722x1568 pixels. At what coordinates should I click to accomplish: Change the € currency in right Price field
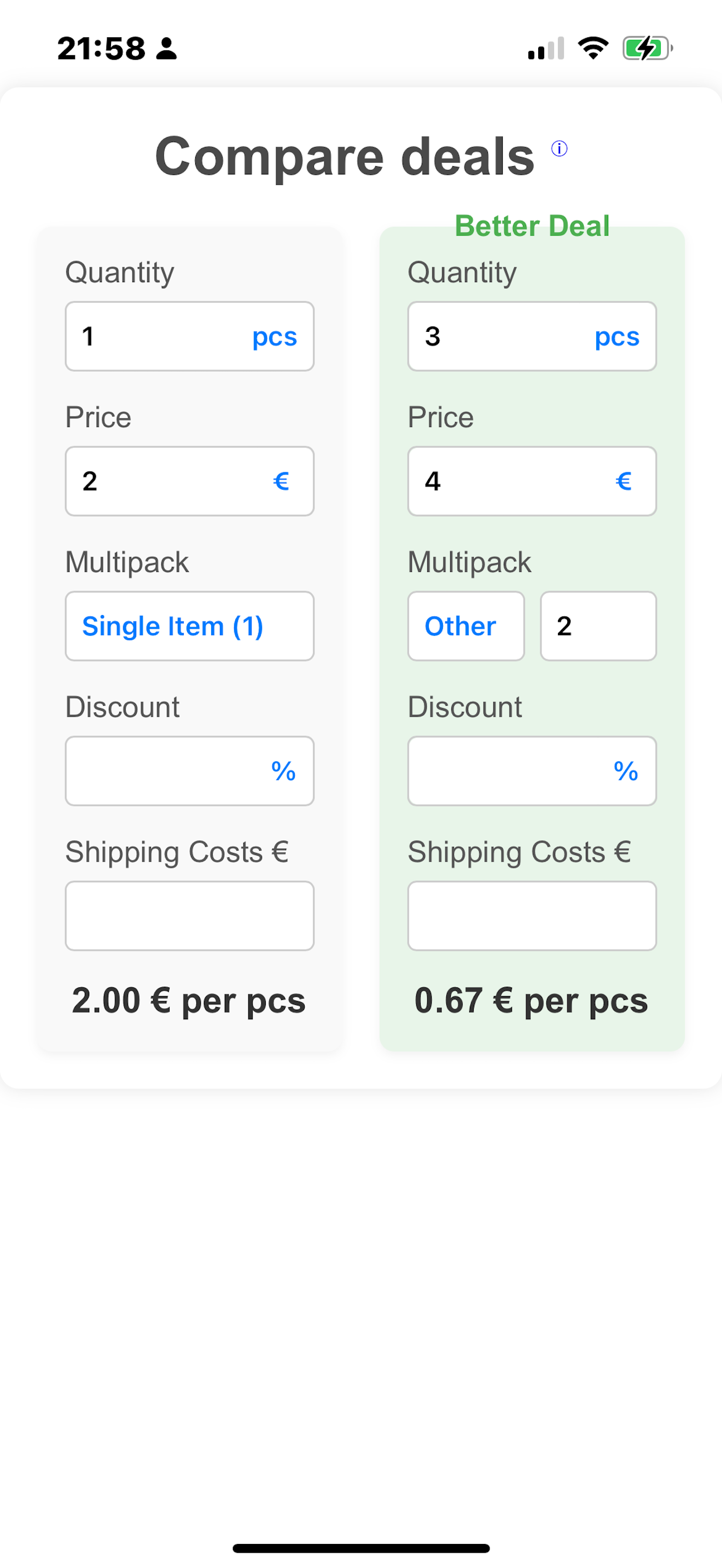(623, 482)
